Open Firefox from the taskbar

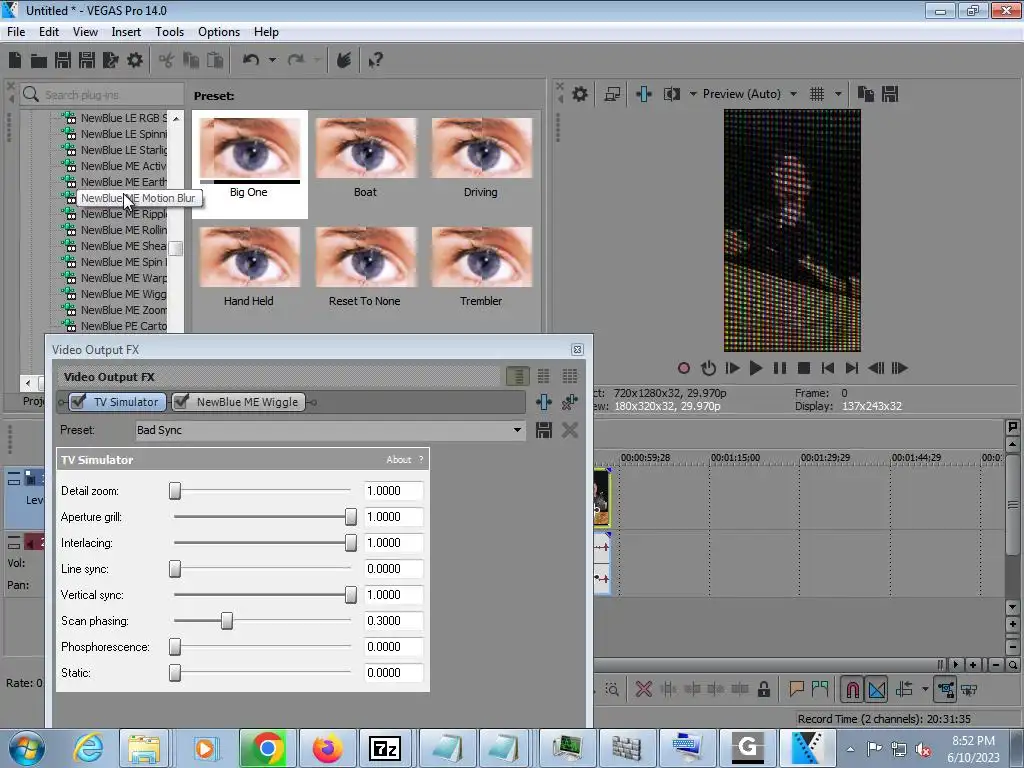[x=327, y=748]
